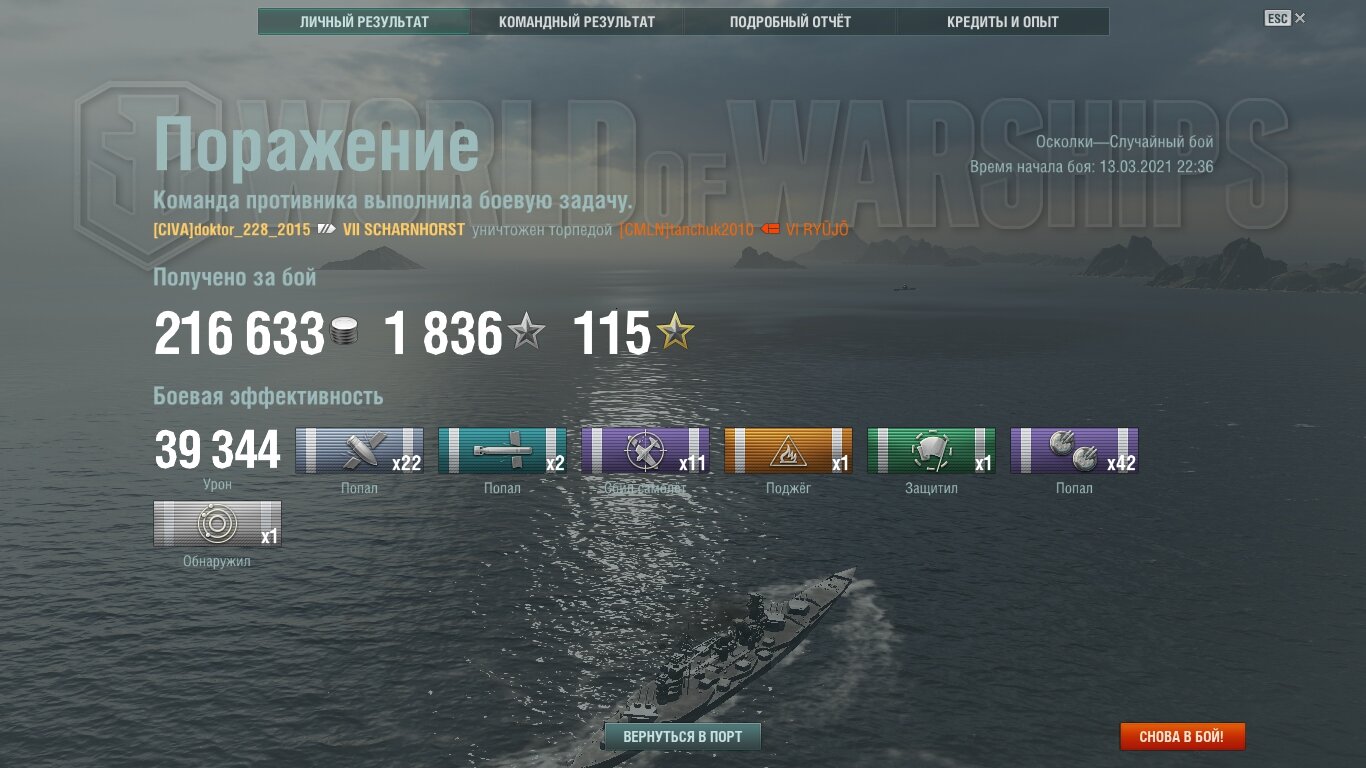Select the torpedo hits ribbon x2
The width and height of the screenshot is (1366, 768).
[x=502, y=451]
